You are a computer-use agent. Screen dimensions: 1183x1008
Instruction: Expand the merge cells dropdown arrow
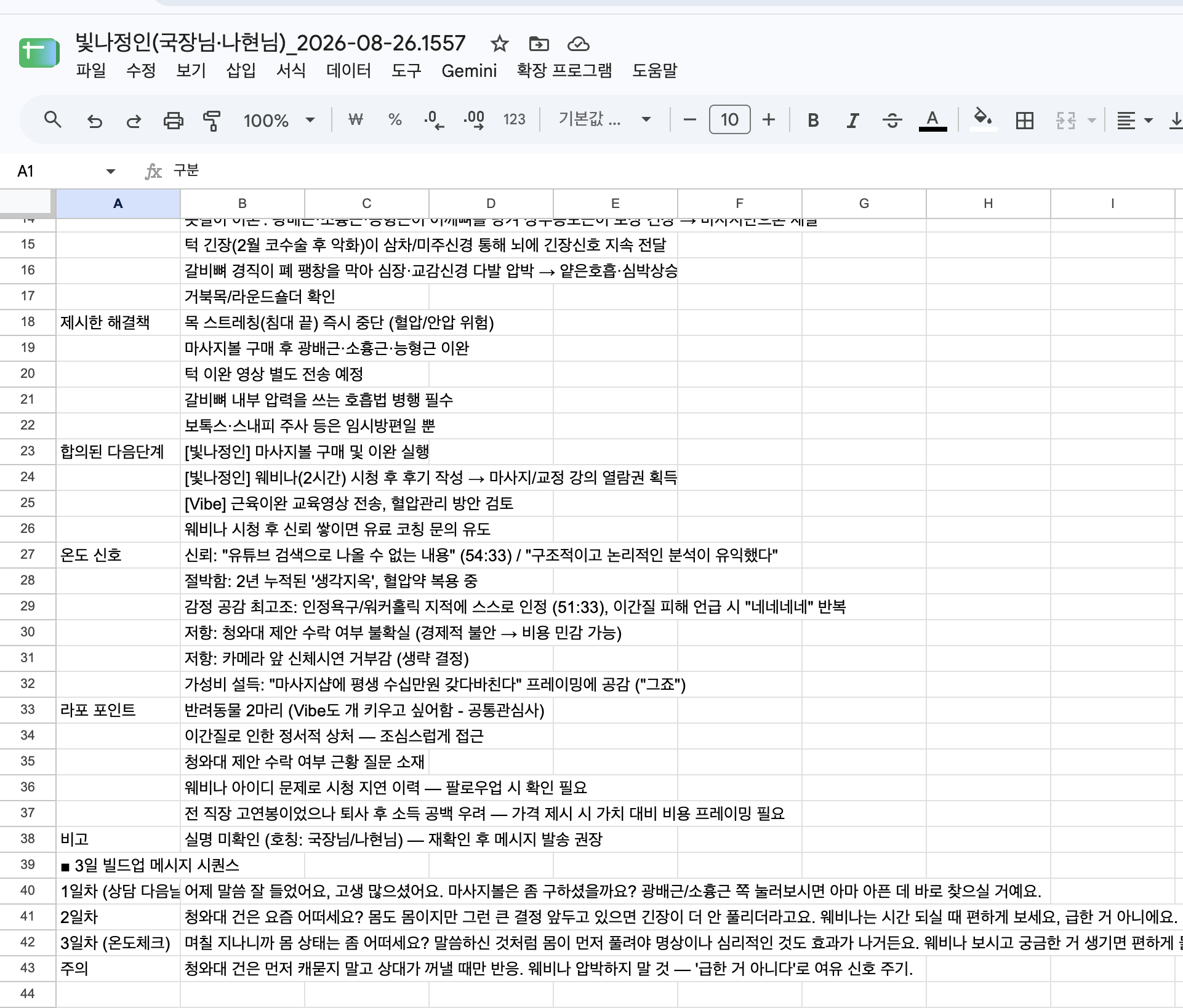click(1092, 120)
